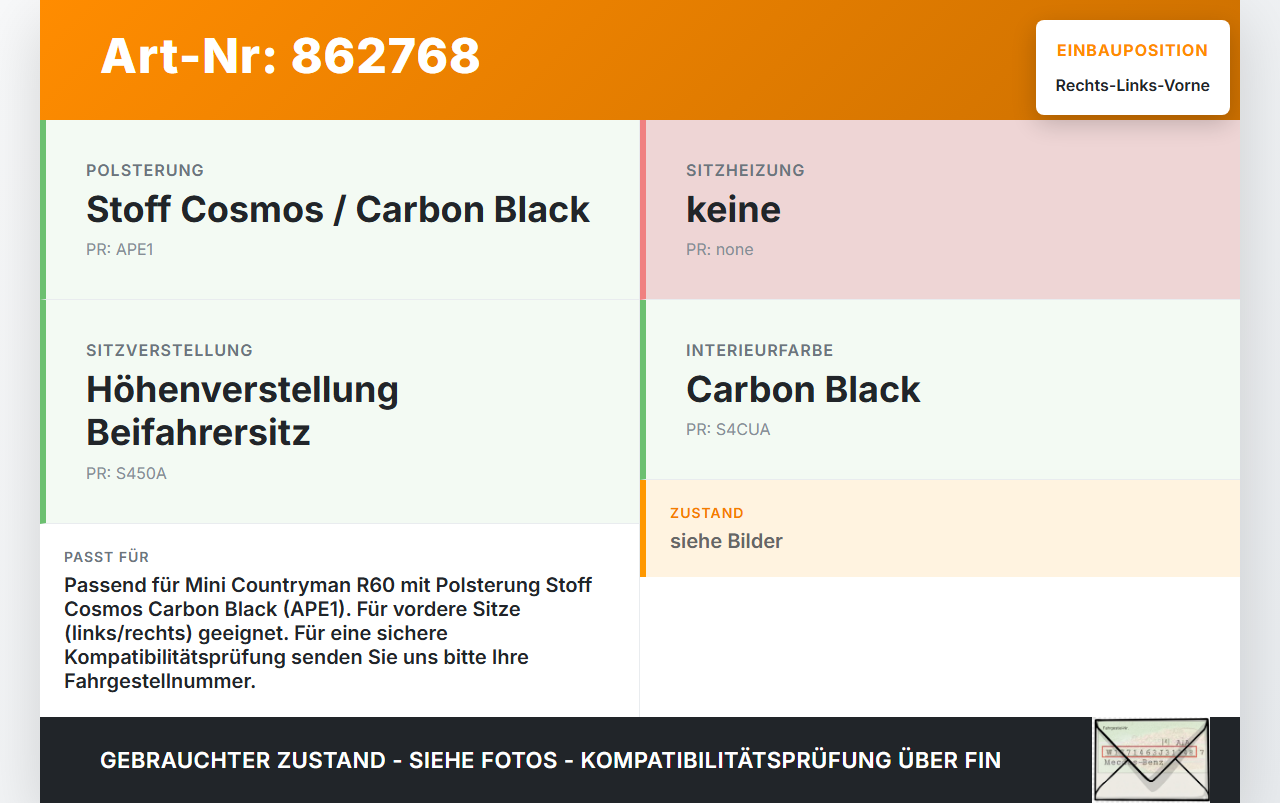Click Stoff Cosmos / Carbon Black title
Screen dimensions: 1280x803
tap(338, 209)
